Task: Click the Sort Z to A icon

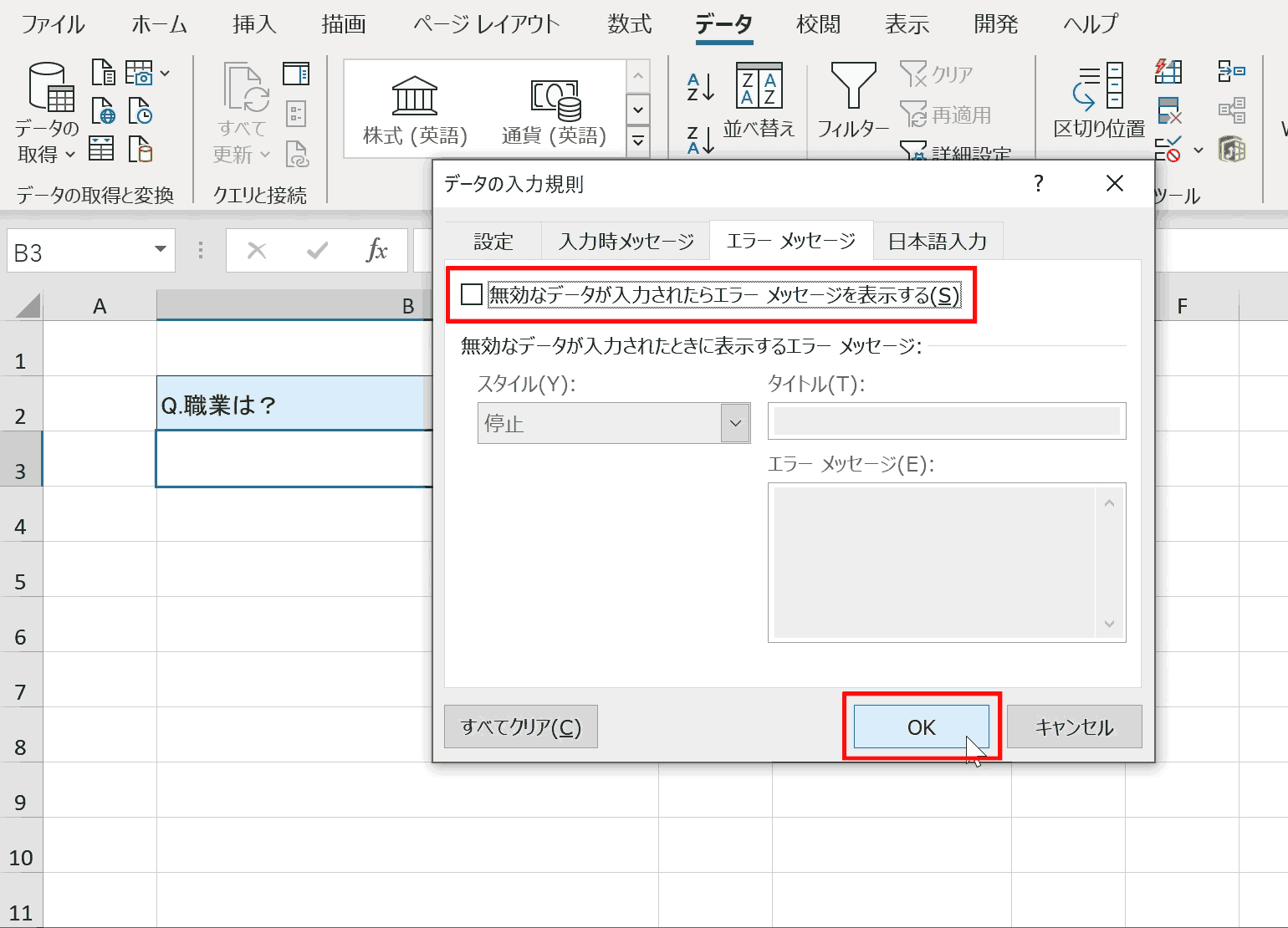Action: tap(700, 140)
